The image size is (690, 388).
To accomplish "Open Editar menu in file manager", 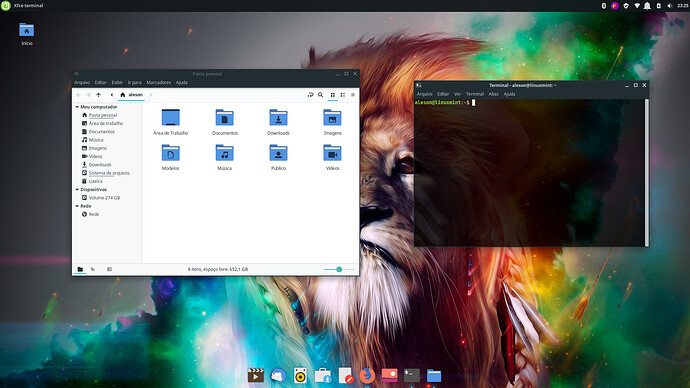I will [x=101, y=82].
